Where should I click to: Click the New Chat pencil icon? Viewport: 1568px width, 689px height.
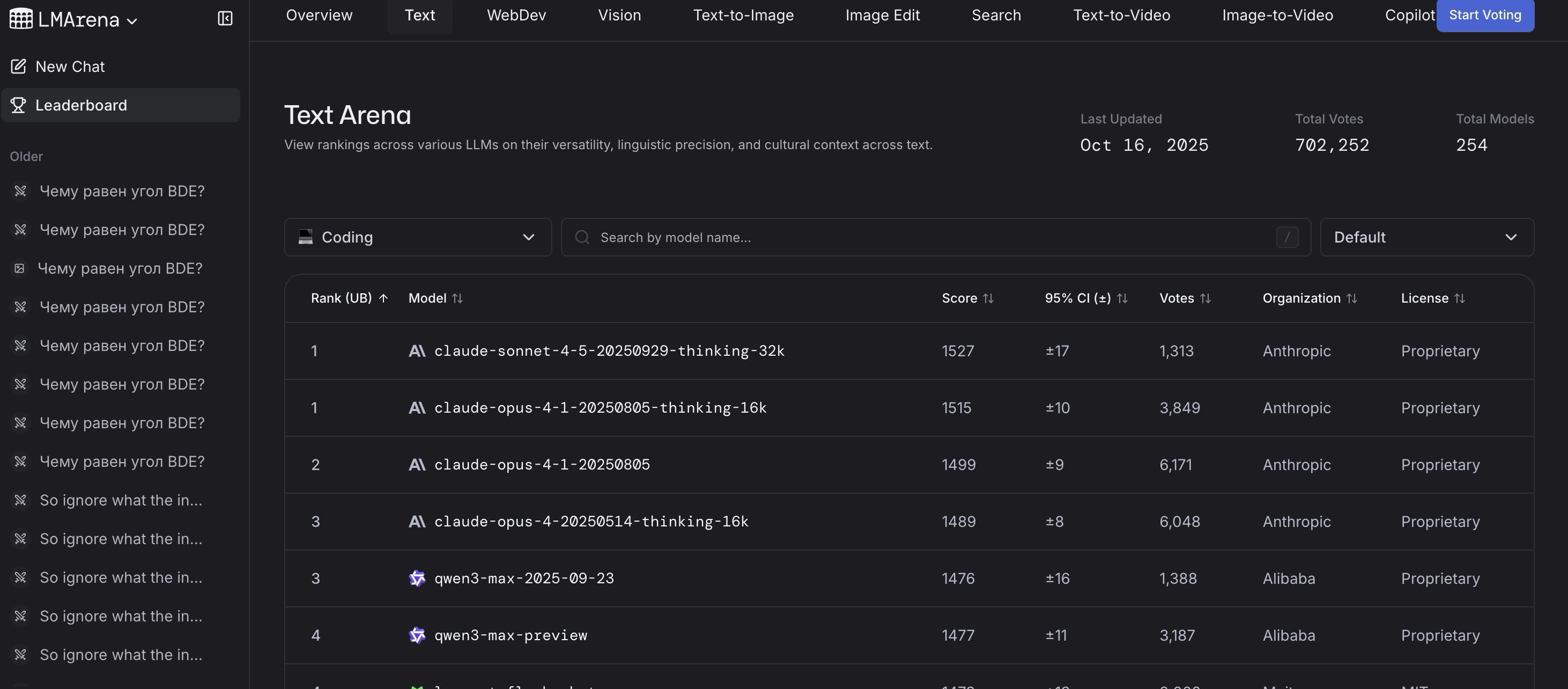18,67
